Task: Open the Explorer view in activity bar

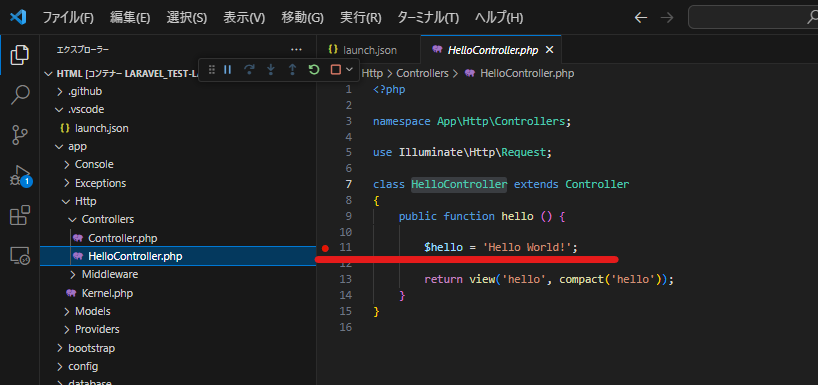Action: pos(20,55)
